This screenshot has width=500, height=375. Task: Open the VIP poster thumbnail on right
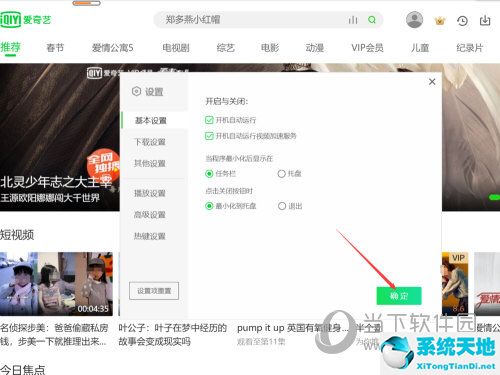click(455, 284)
